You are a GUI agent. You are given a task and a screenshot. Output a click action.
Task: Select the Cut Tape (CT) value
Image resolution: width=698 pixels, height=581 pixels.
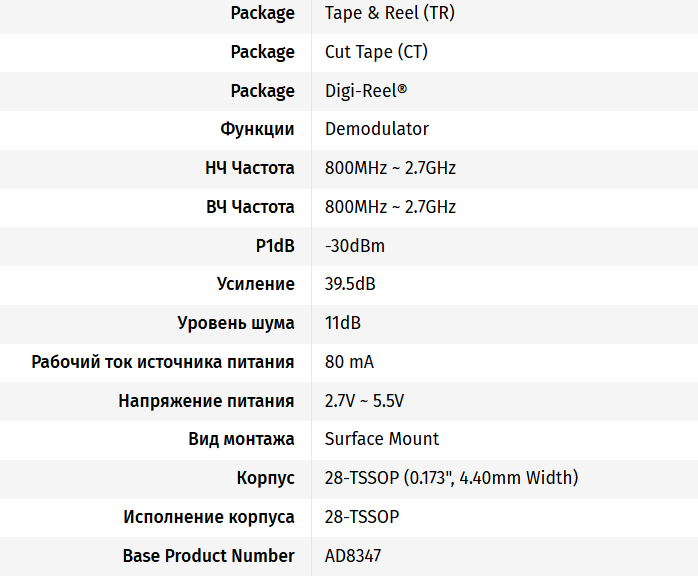[x=376, y=52]
